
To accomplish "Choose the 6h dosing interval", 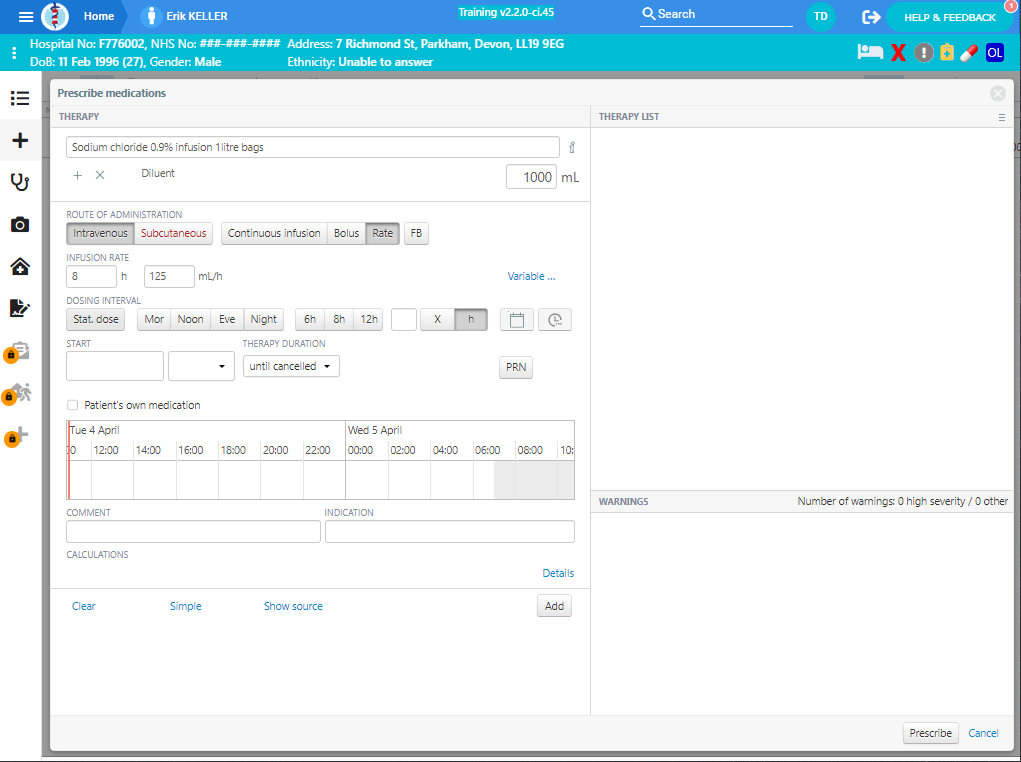I will click(x=310, y=320).
